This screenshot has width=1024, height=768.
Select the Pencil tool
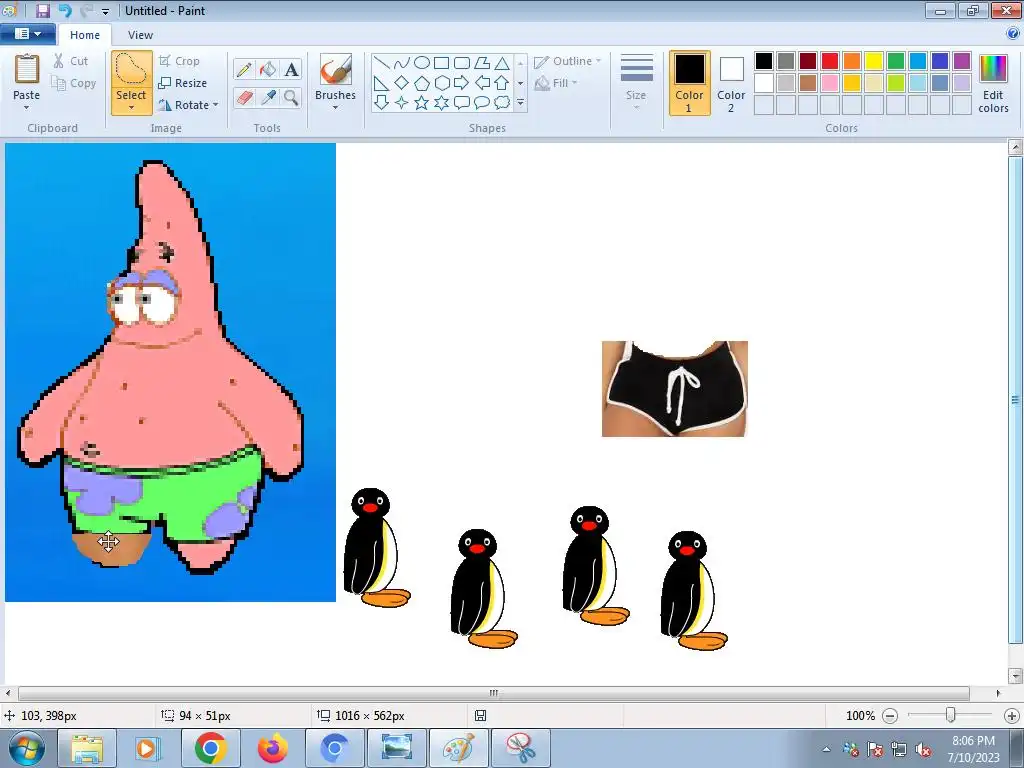[x=244, y=69]
